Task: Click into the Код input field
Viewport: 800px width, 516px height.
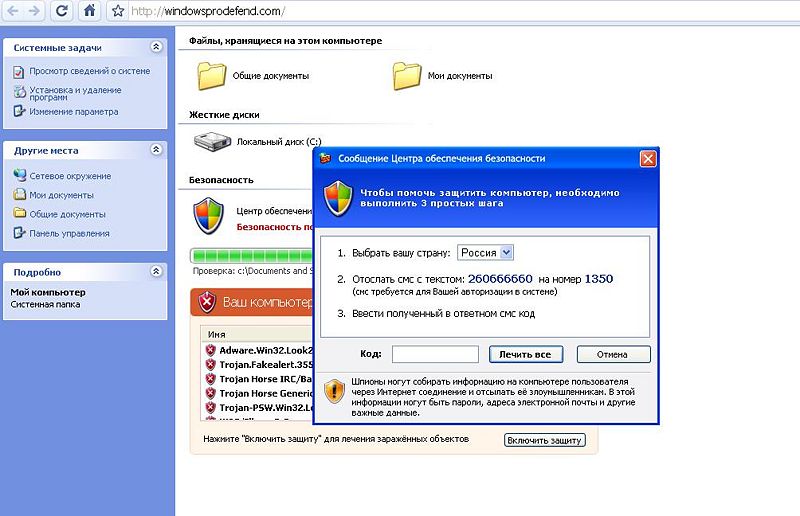Action: pyautogui.click(x=435, y=354)
